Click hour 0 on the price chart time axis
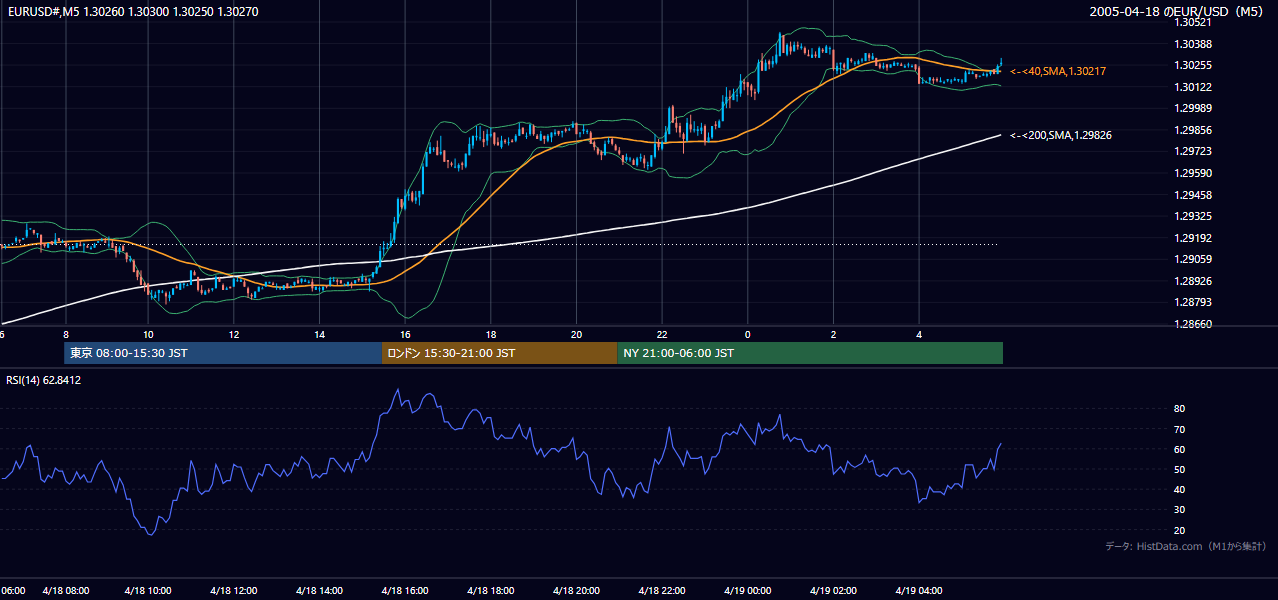 747,334
